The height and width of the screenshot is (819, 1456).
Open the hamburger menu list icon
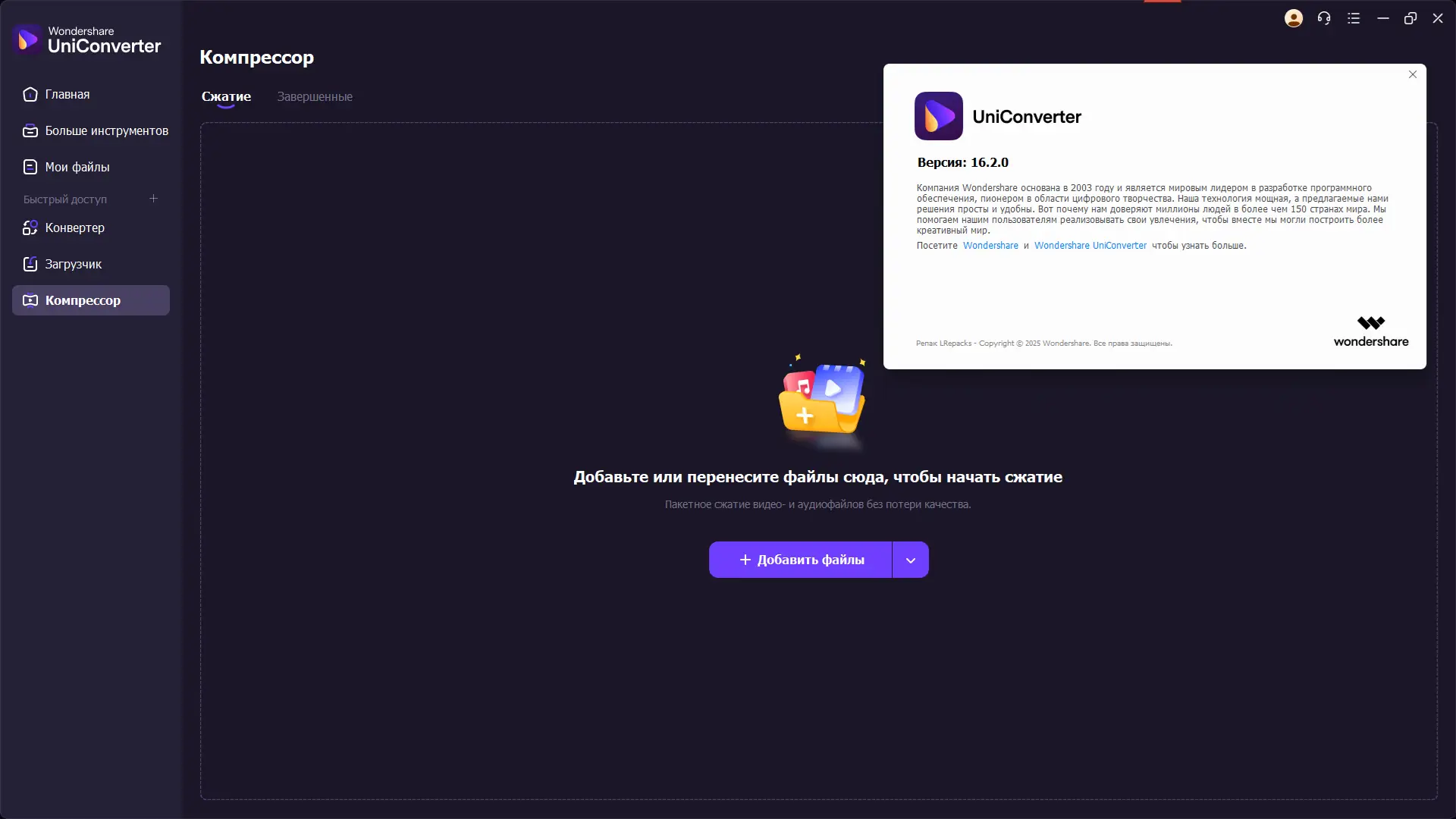[1354, 18]
